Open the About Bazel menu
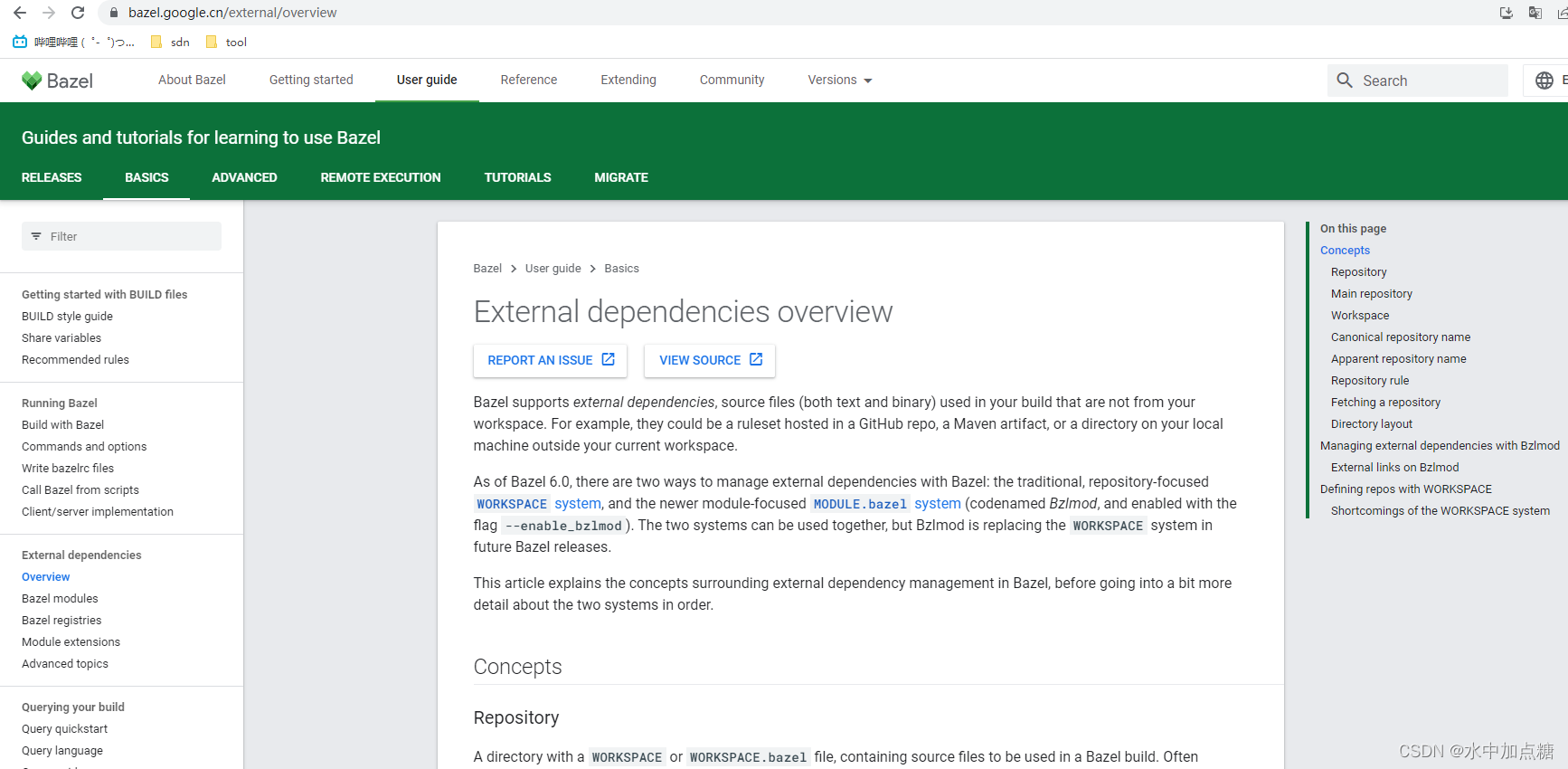 [x=192, y=80]
